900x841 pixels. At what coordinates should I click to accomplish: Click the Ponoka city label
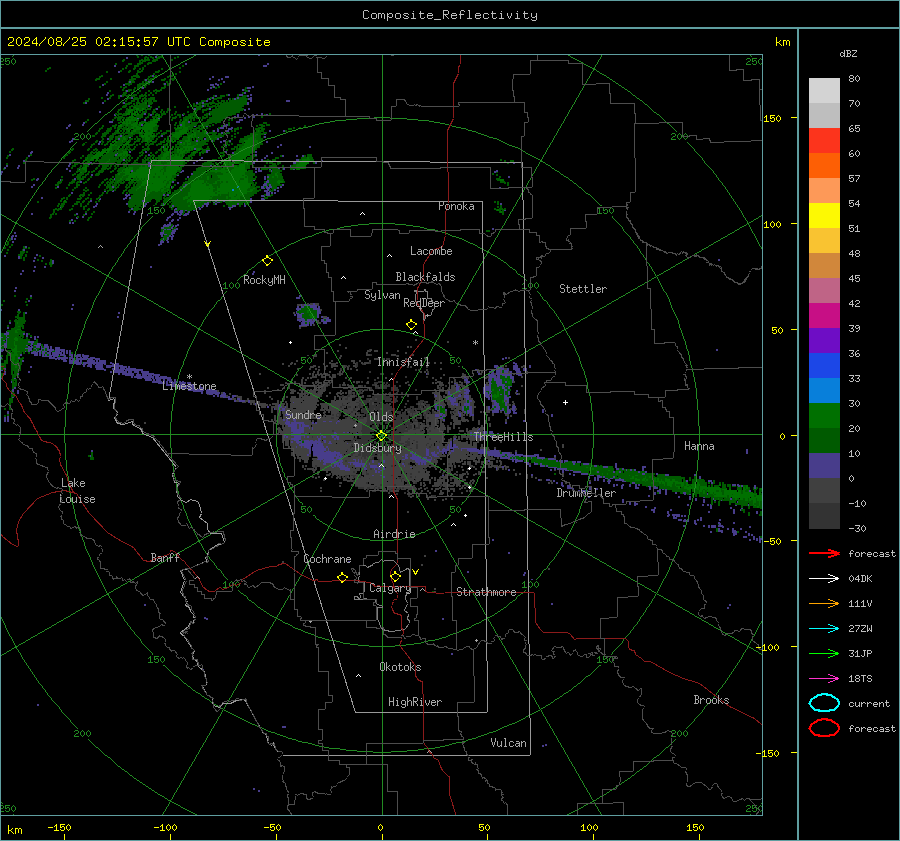(456, 206)
